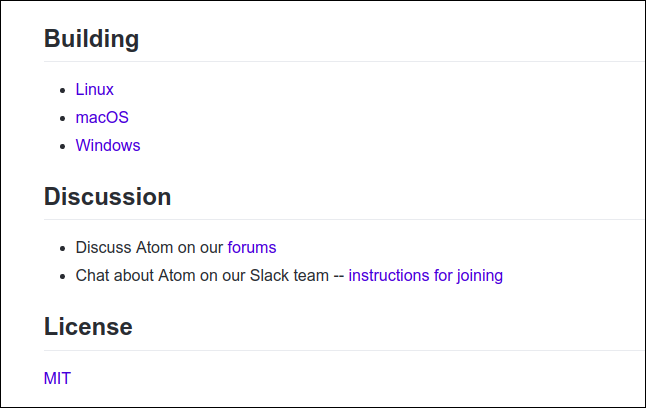Click the Discussion section heading
This screenshot has width=646, height=408.
click(108, 197)
